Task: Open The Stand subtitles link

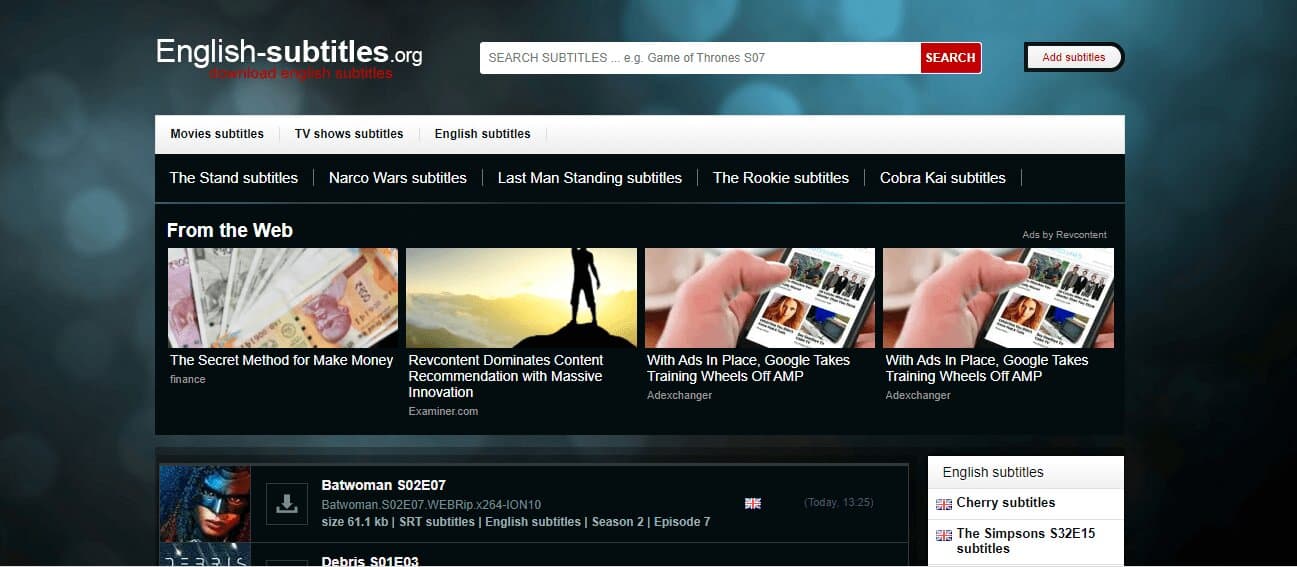Action: [x=234, y=178]
